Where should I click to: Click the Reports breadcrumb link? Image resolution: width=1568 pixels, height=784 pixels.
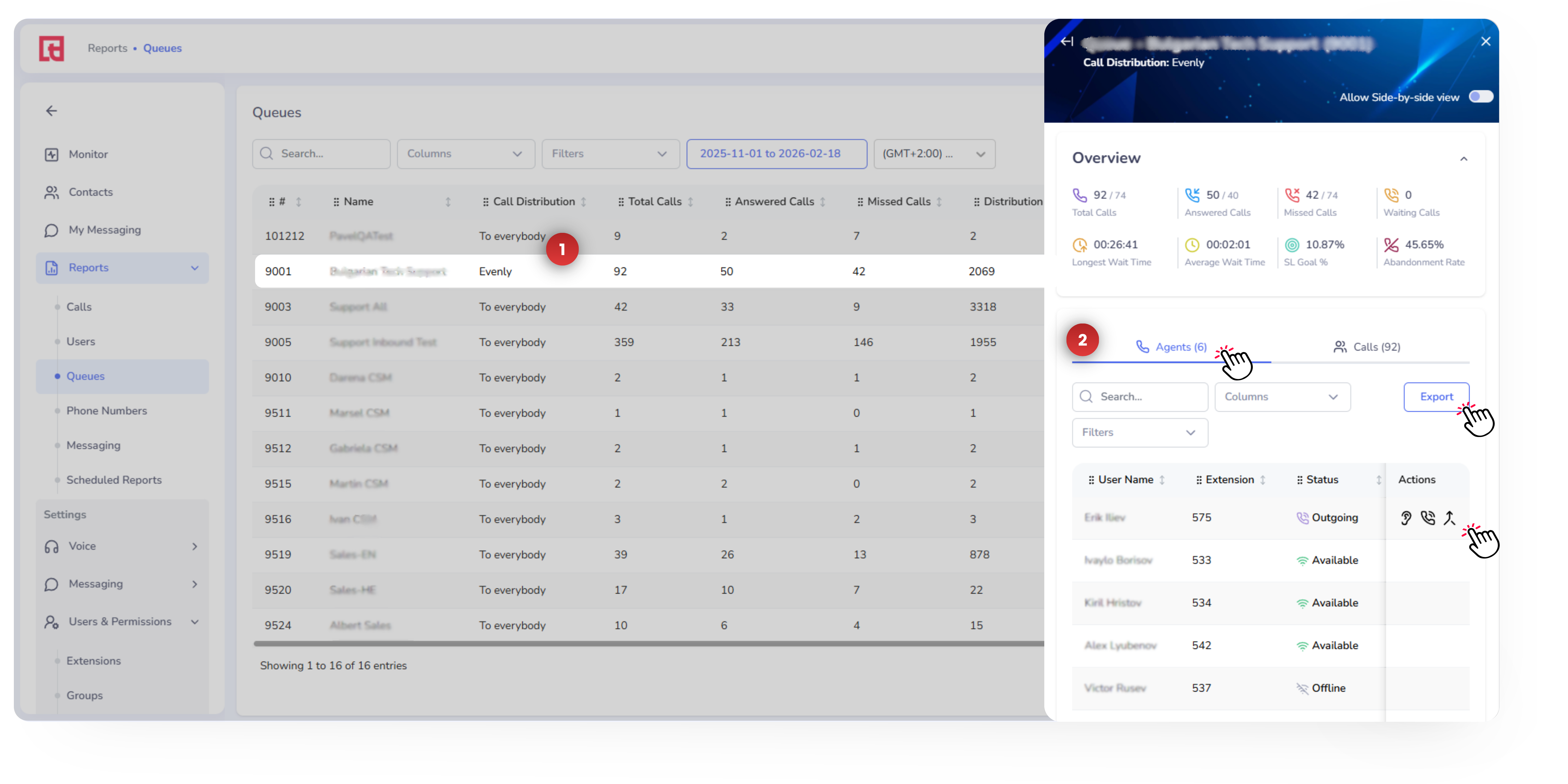point(107,48)
